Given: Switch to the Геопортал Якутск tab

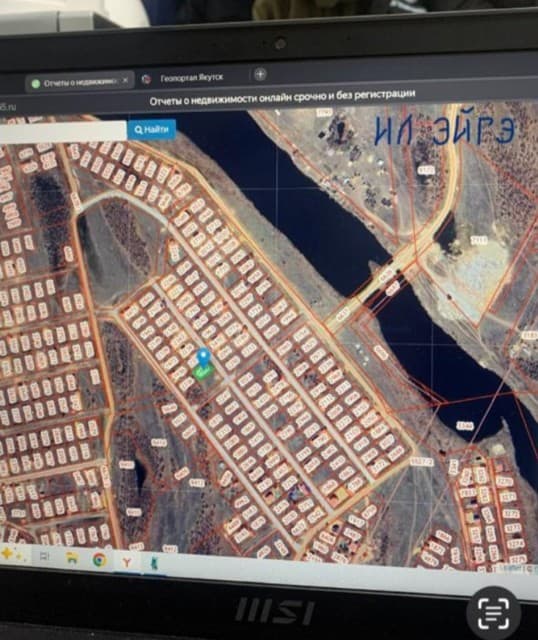Looking at the screenshot, I should click(191, 78).
